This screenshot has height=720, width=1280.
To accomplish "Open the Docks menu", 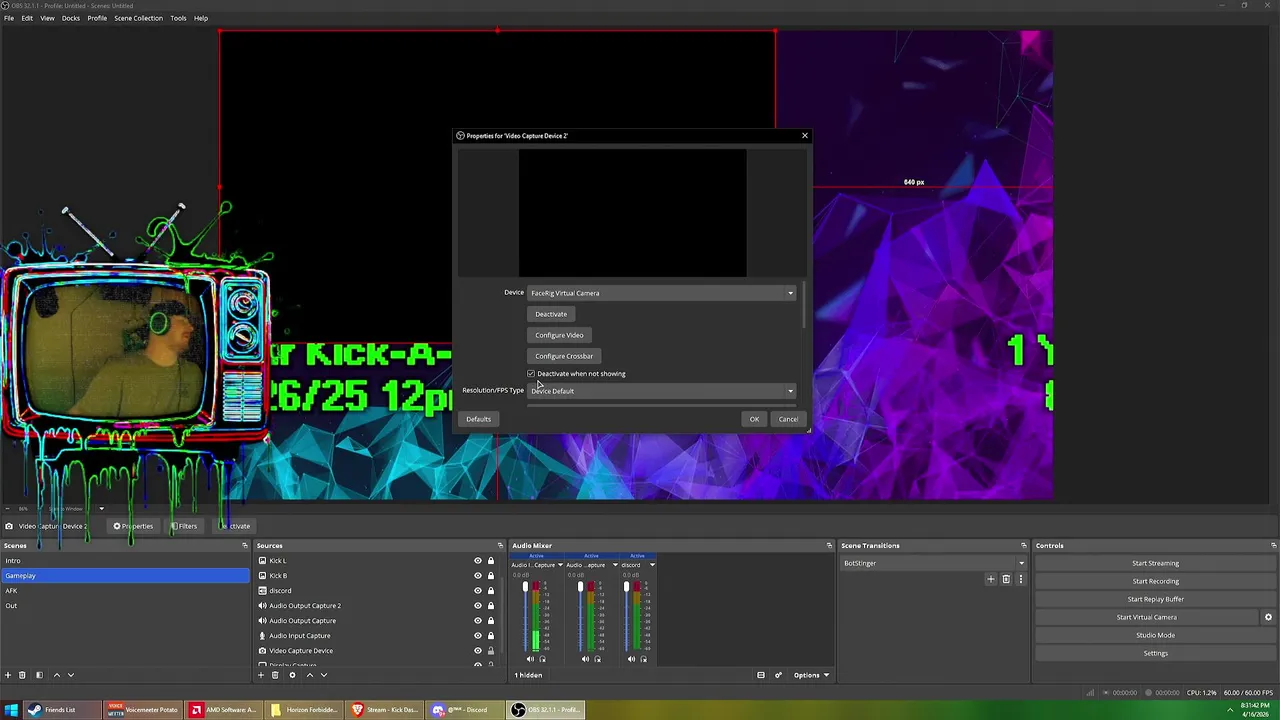I will pos(71,18).
